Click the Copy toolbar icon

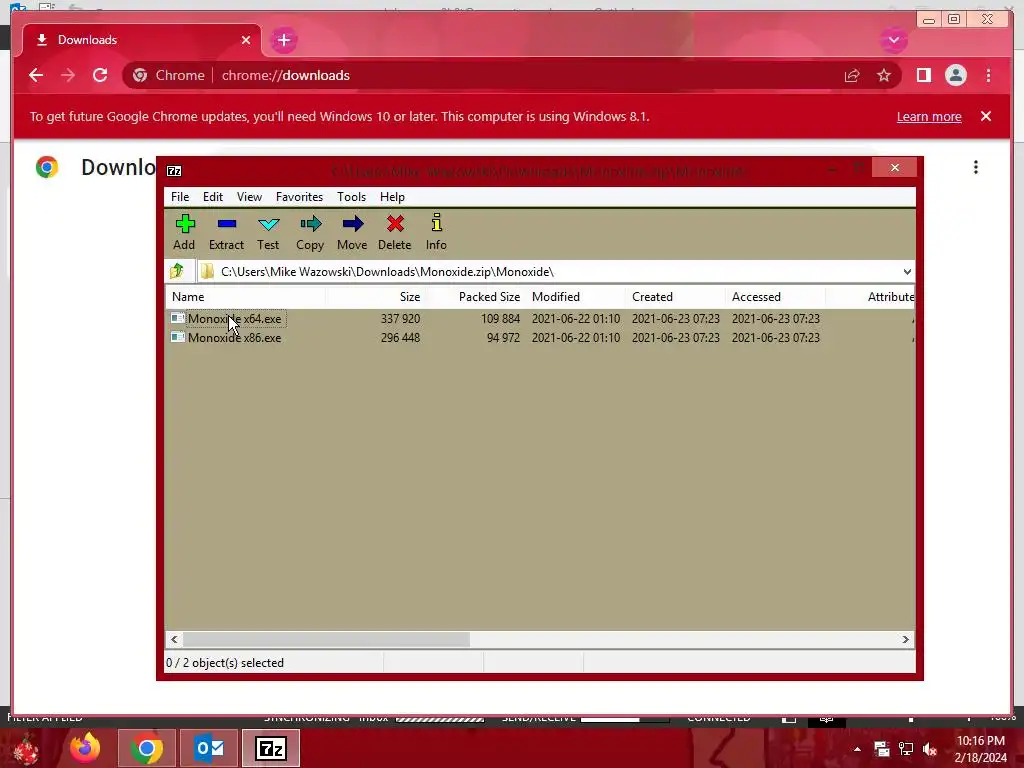[310, 232]
